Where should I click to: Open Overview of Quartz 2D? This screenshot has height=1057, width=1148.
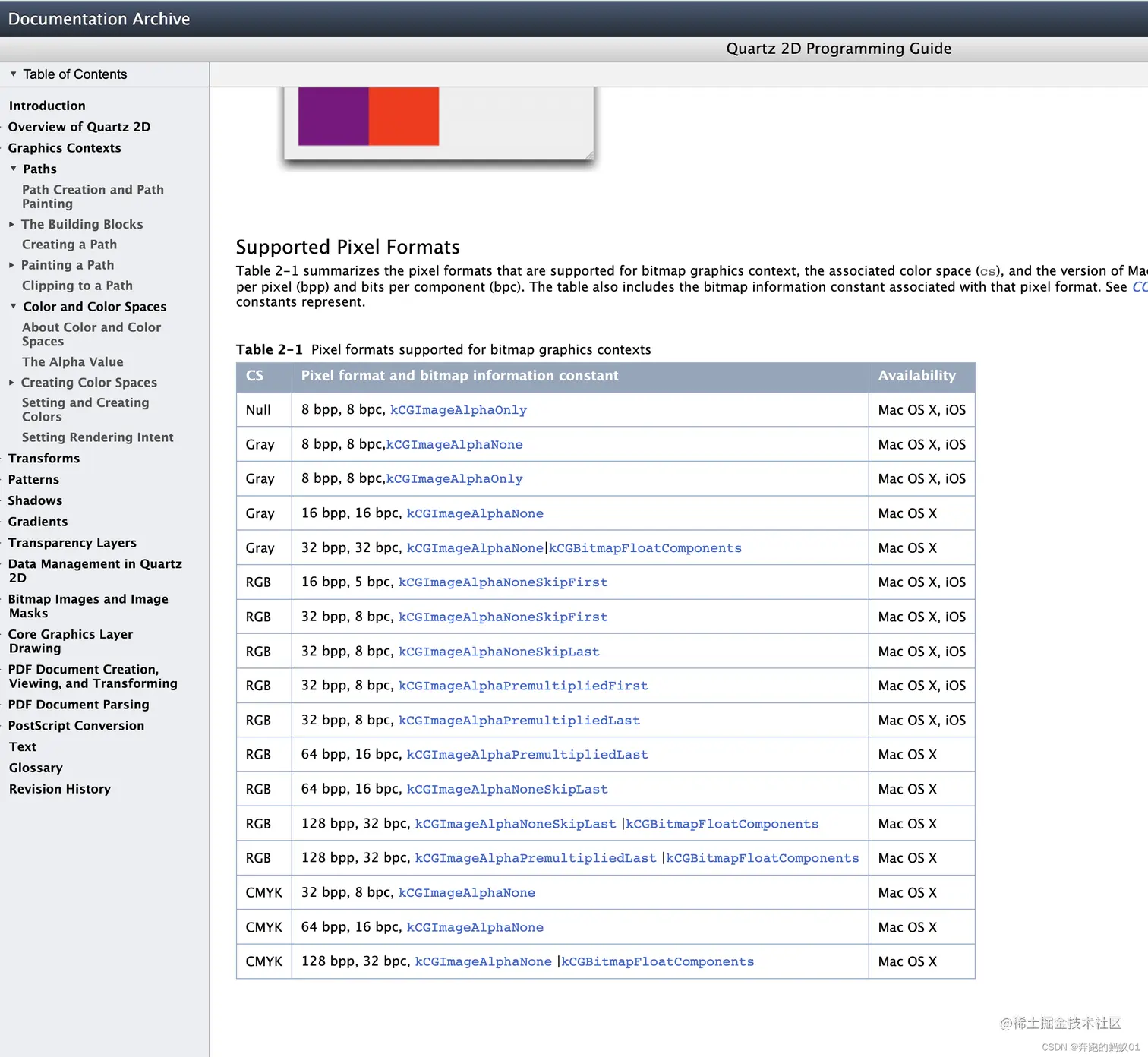click(x=79, y=127)
